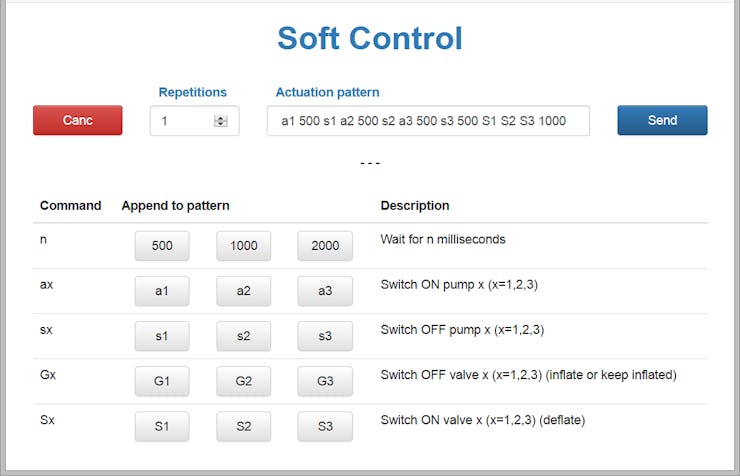
Task: Append s3 pump-off command
Action: pos(325,336)
